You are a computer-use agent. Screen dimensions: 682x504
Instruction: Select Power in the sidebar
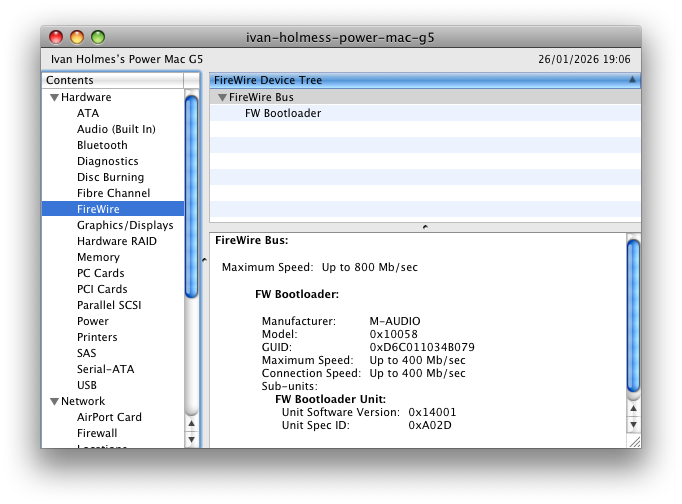click(93, 321)
